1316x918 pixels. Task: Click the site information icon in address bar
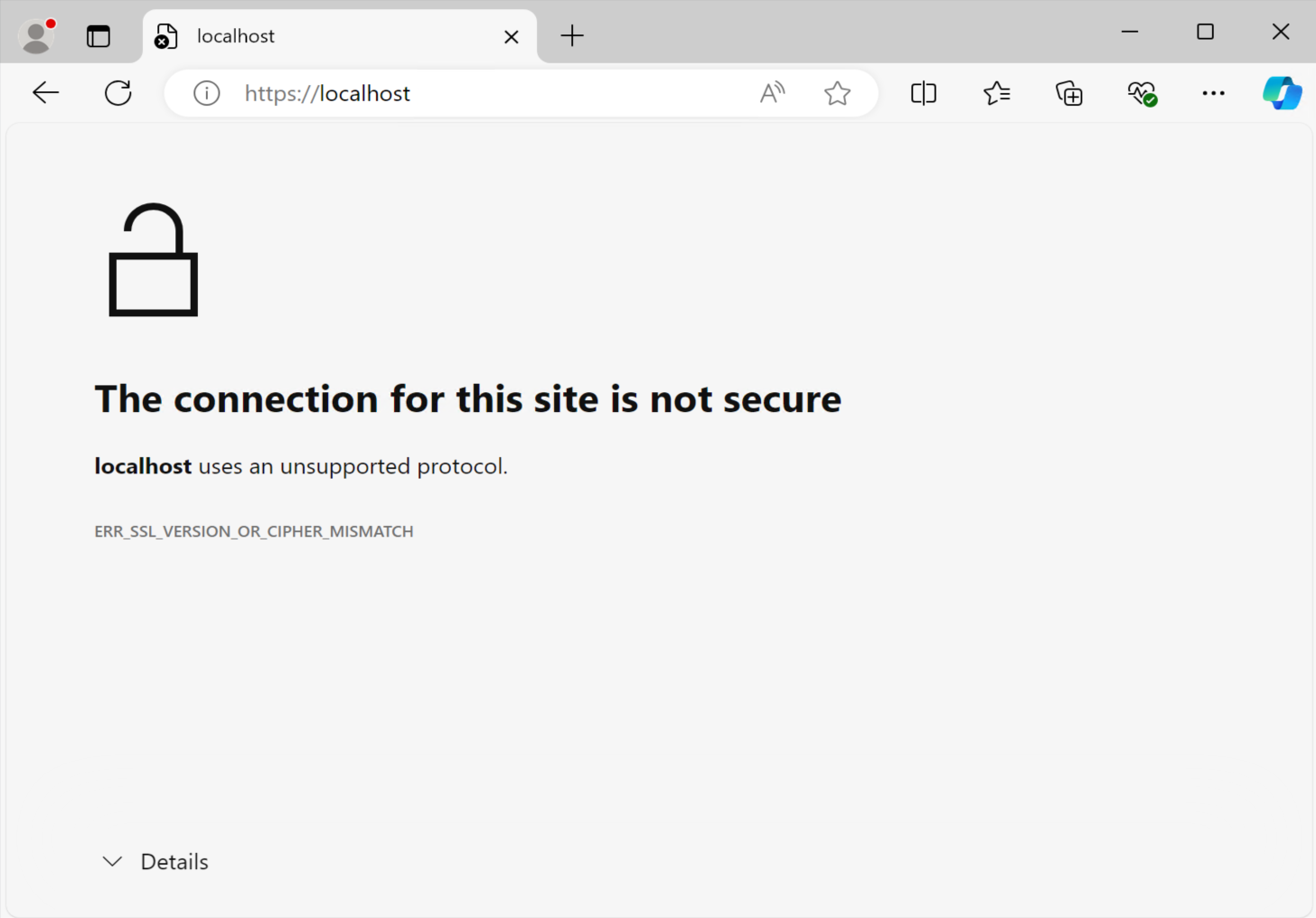(206, 92)
